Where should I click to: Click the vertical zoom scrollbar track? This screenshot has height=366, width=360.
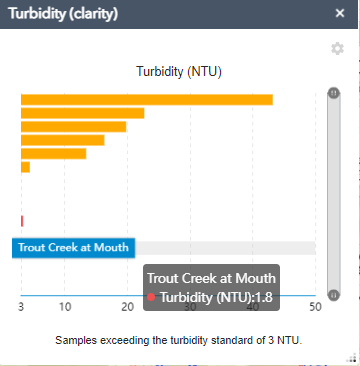point(334,194)
